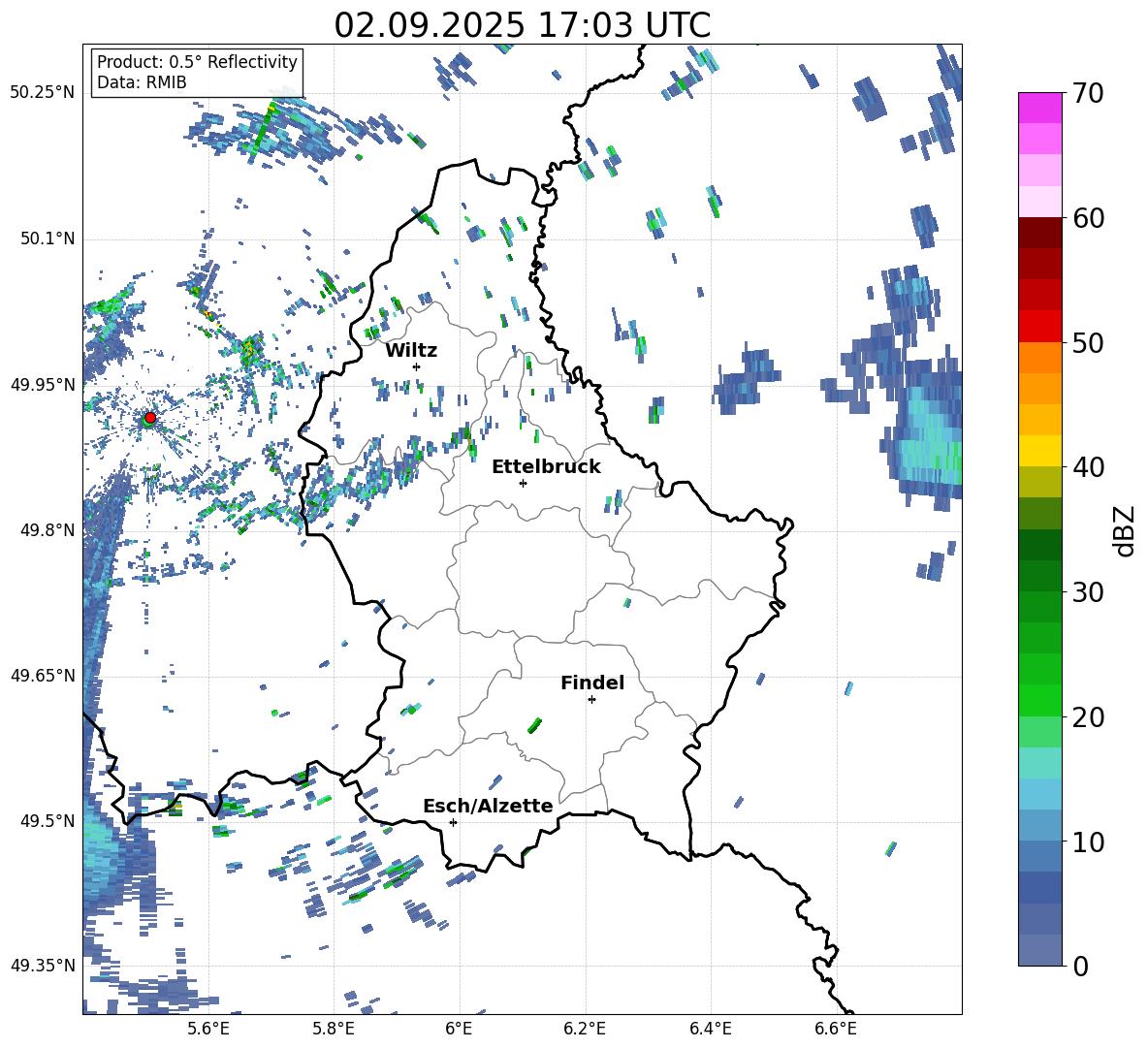
Task: Click the 70 label on colorbar
Action: coord(1087,93)
